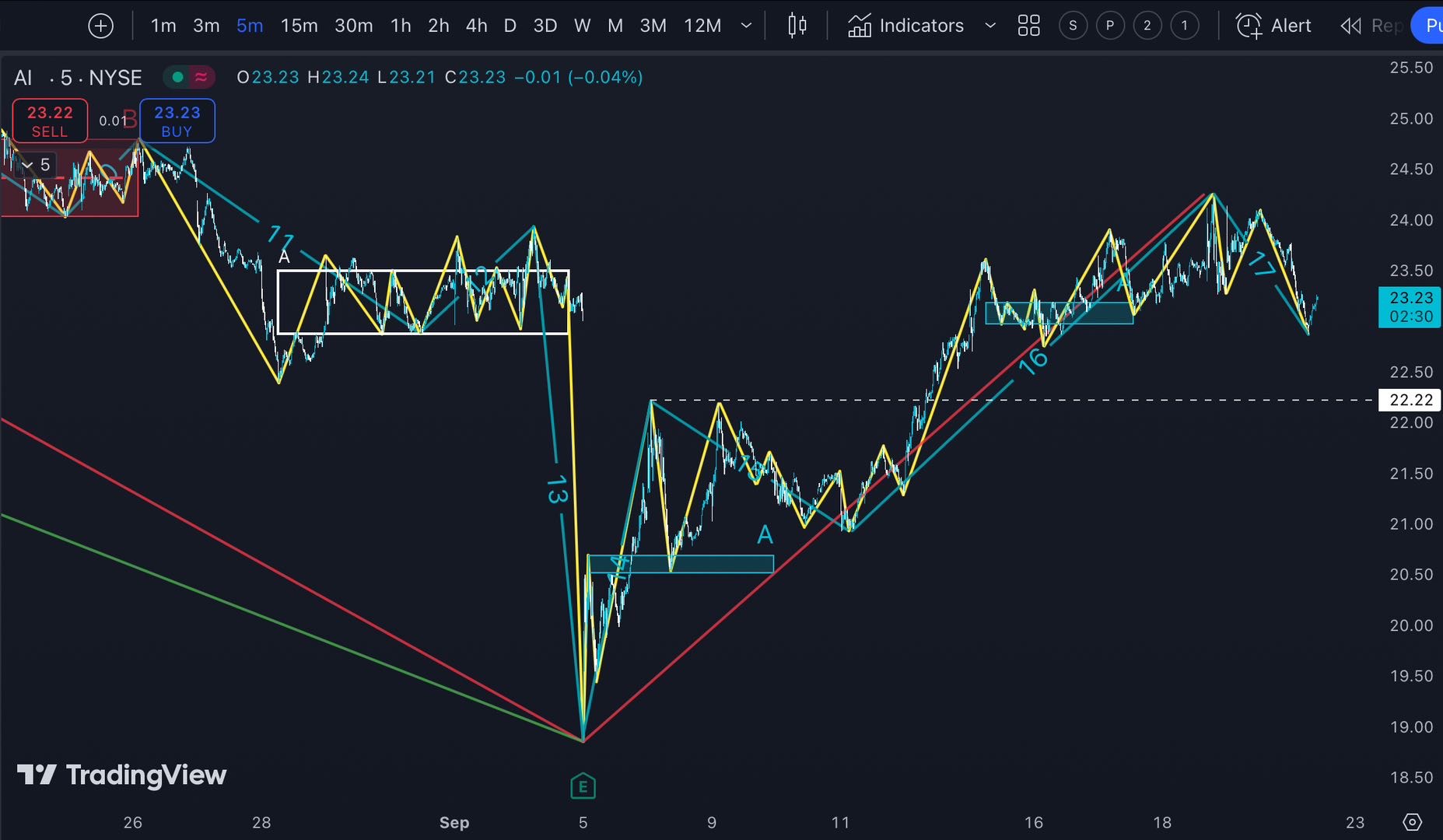Screen dimensions: 1443x840
Task: Click the TradingView logo
Action: click(x=122, y=775)
